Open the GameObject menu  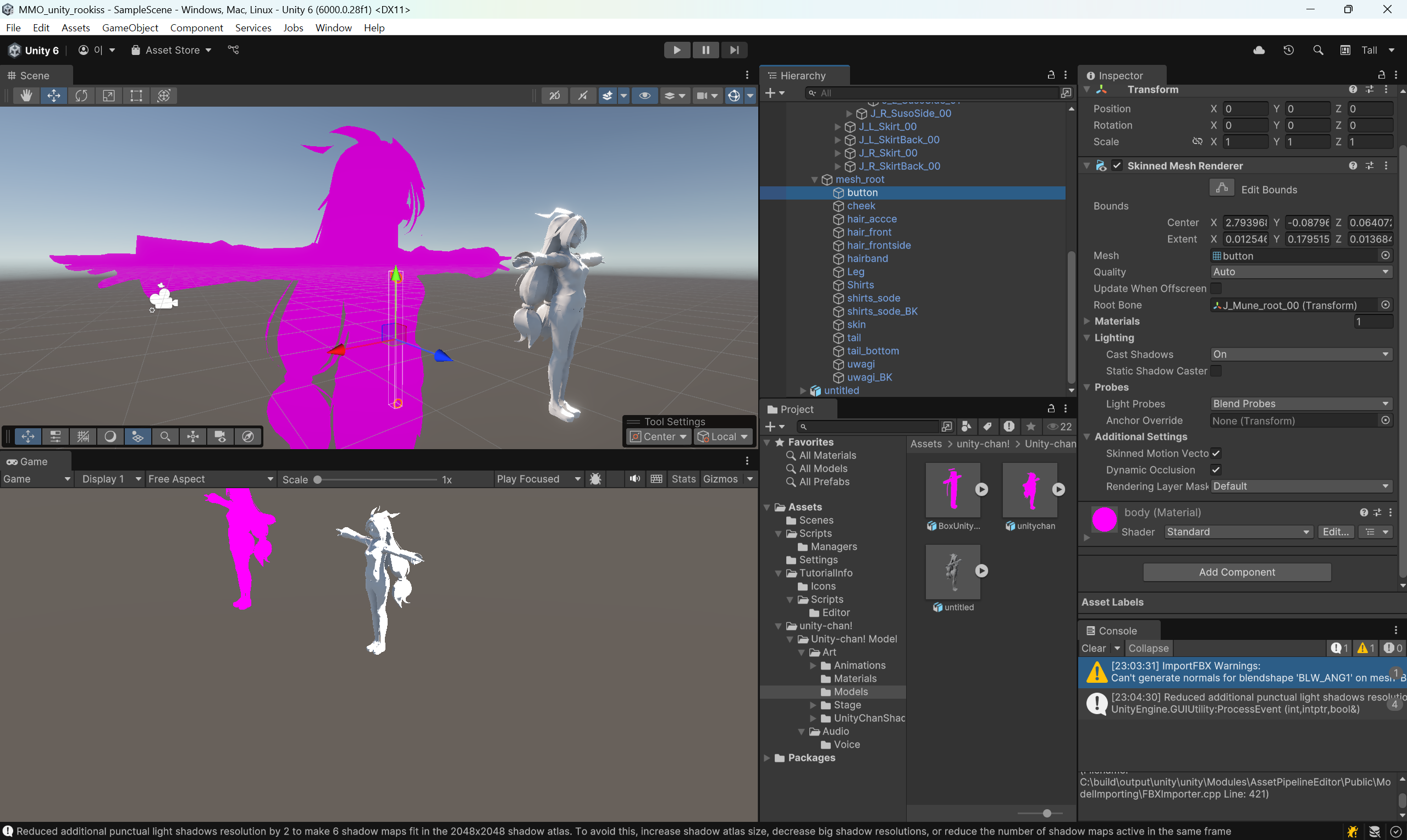(130, 27)
